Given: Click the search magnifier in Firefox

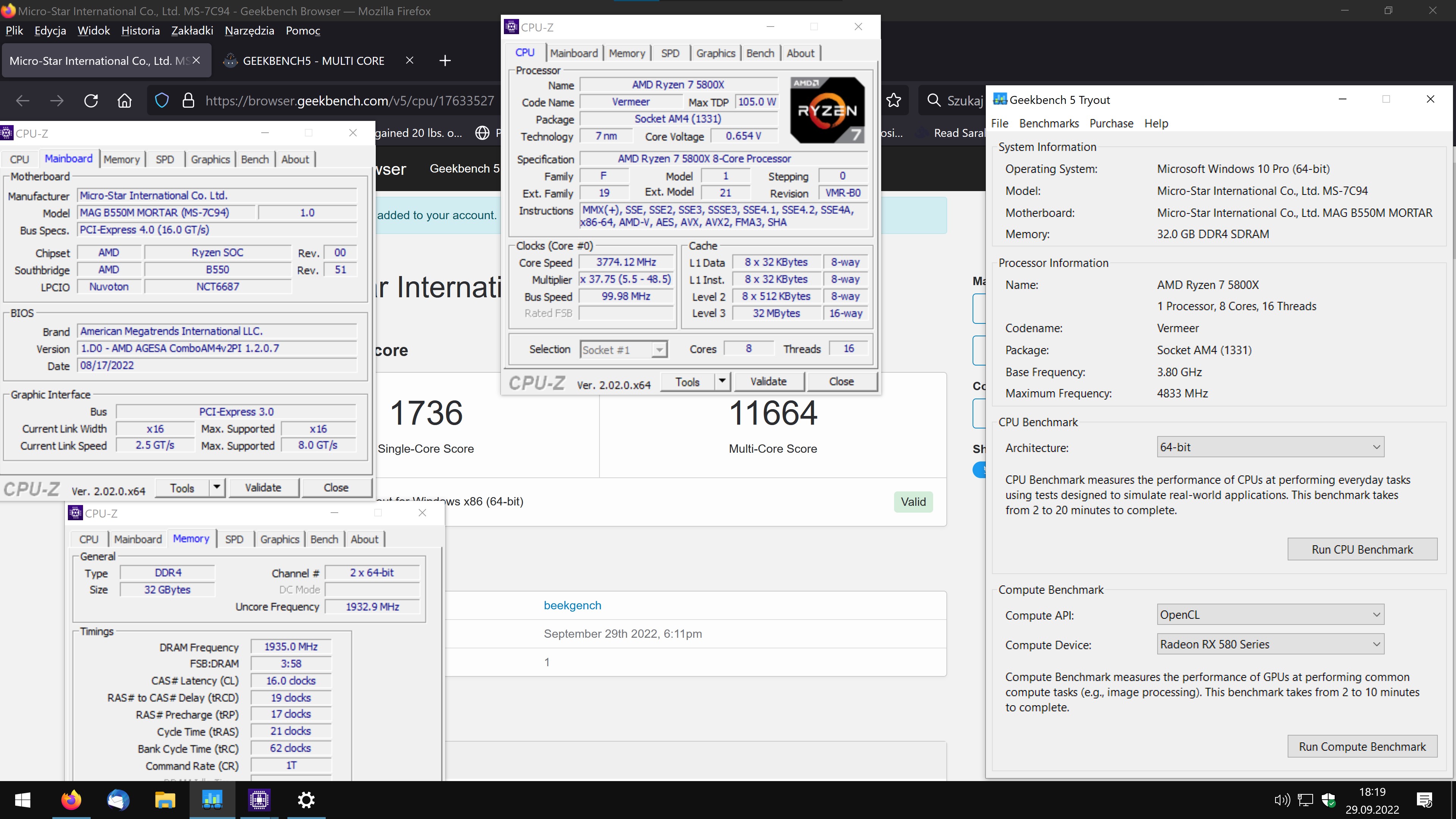Looking at the screenshot, I should (x=934, y=100).
